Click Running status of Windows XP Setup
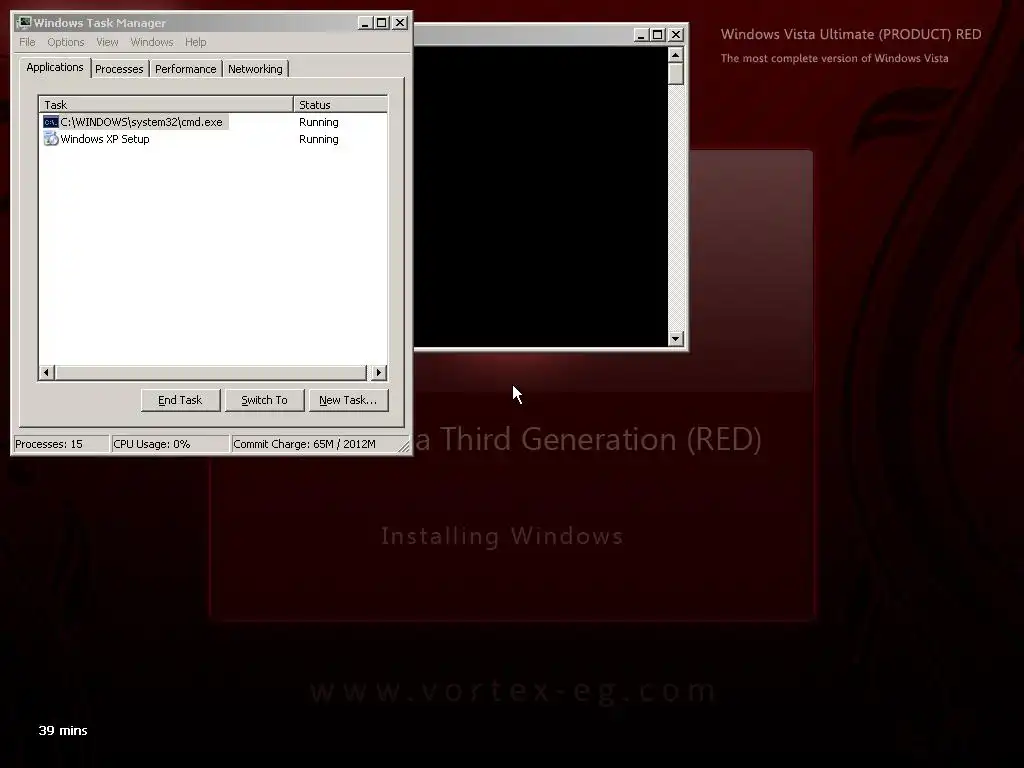 coord(319,139)
